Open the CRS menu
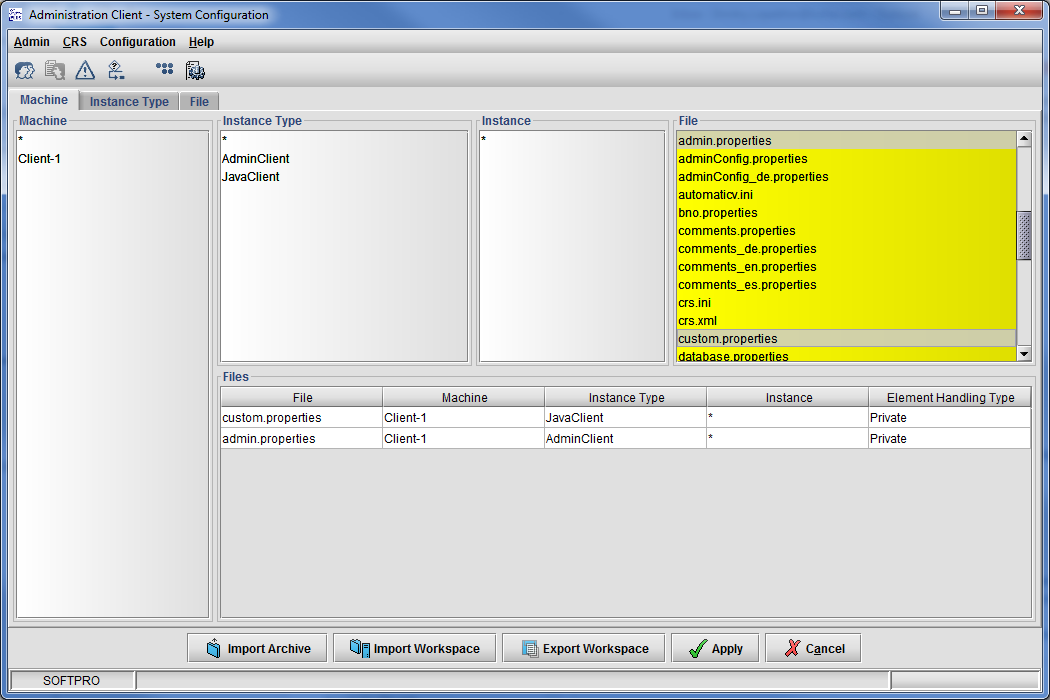Viewport: 1050px width, 700px height. click(x=75, y=42)
